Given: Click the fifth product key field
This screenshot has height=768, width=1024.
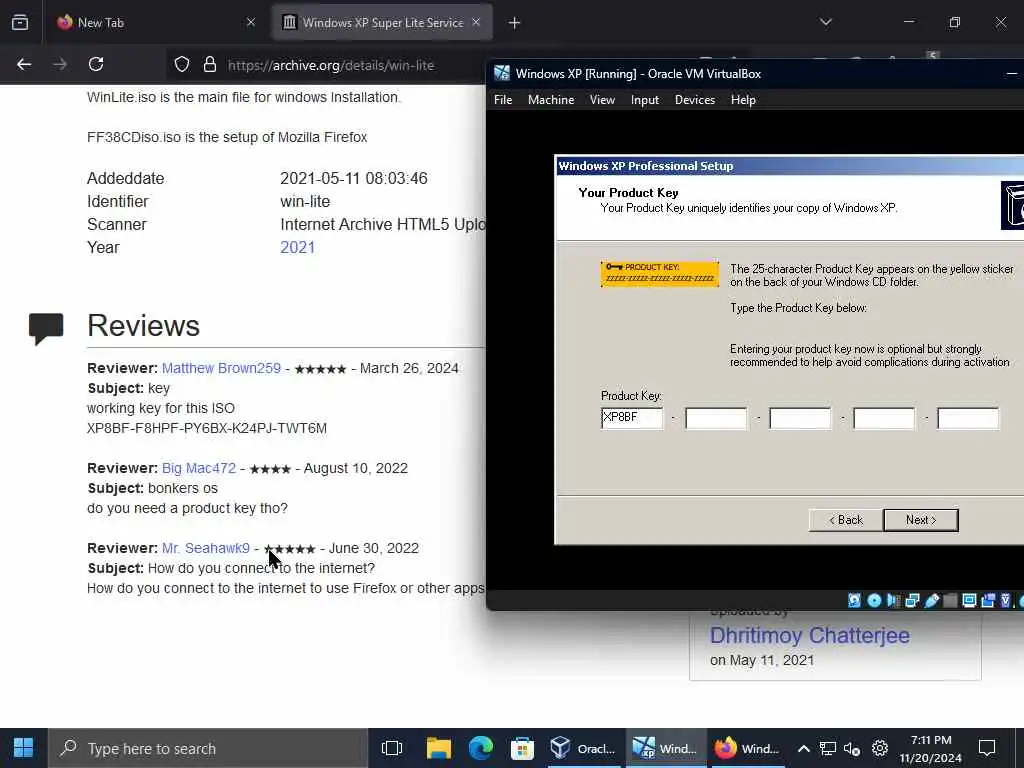Looking at the screenshot, I should tap(968, 418).
